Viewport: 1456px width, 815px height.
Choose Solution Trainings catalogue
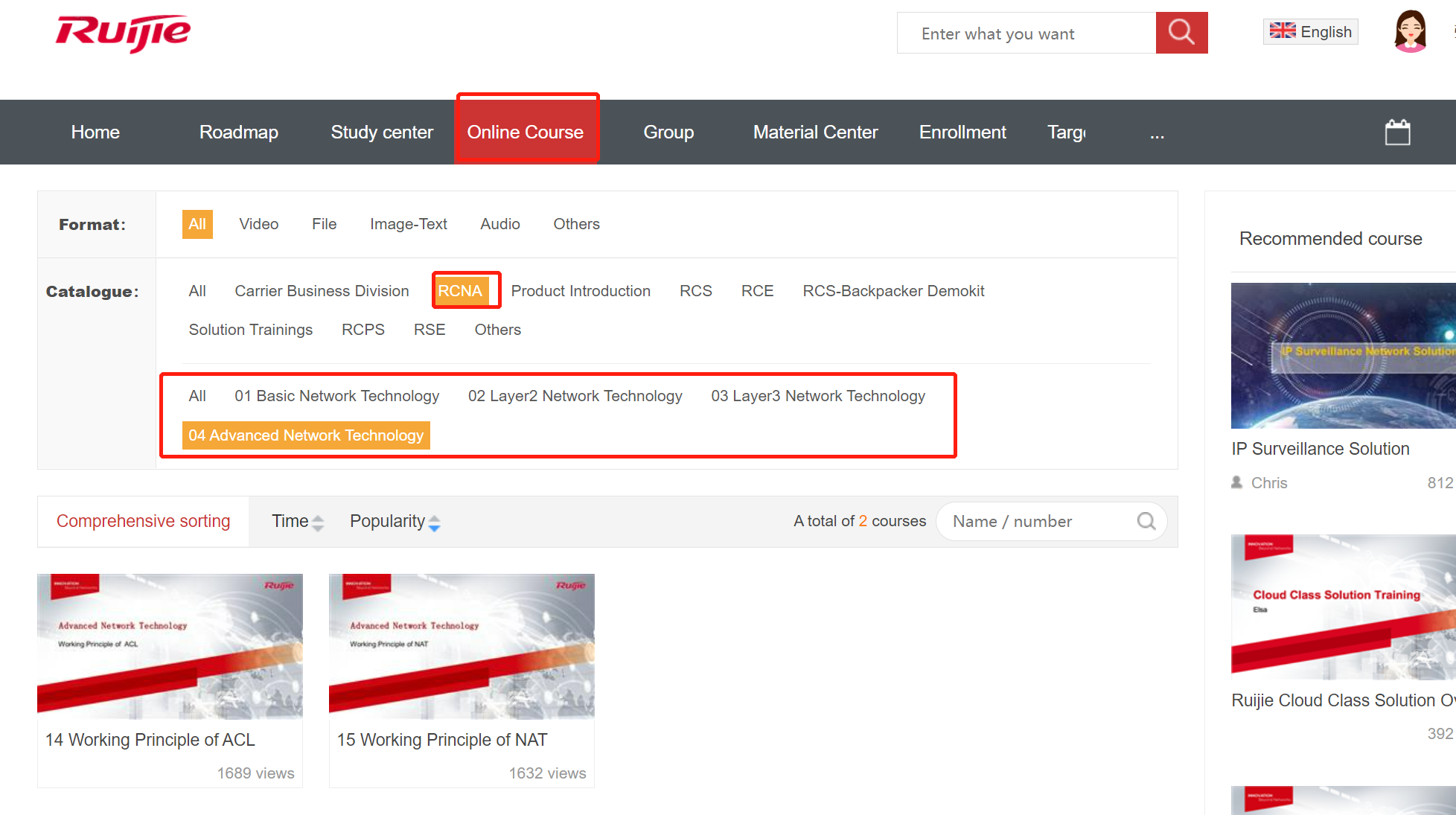tap(251, 330)
